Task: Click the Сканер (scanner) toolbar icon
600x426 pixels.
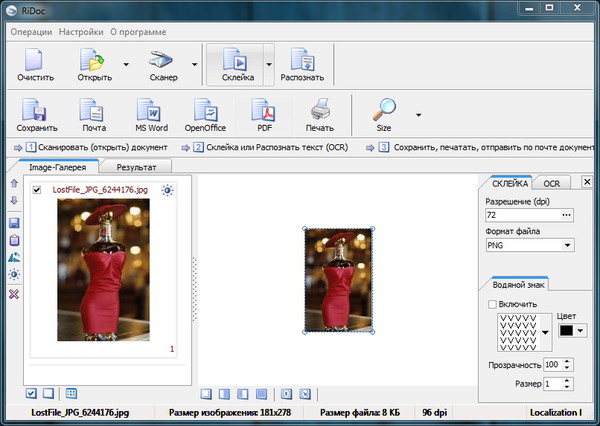Action: point(163,60)
